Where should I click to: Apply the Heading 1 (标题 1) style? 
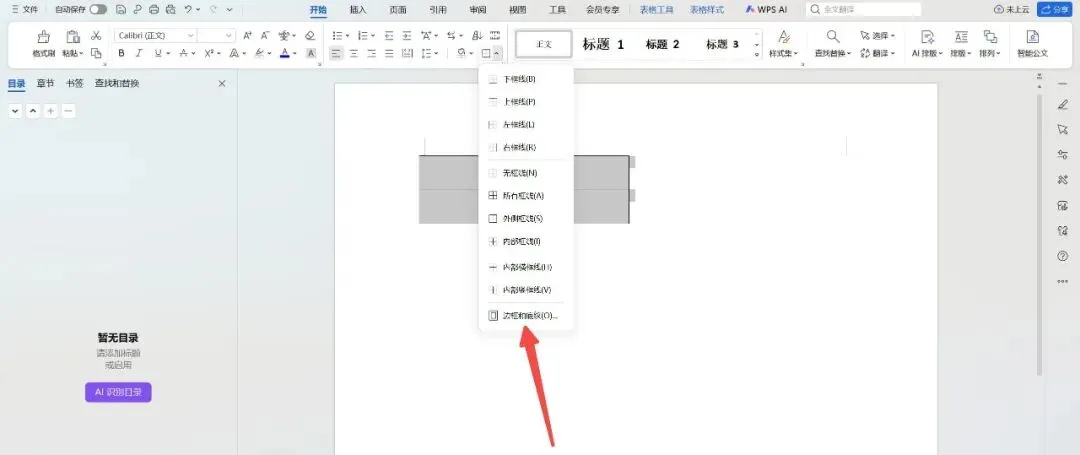pyautogui.click(x=603, y=44)
